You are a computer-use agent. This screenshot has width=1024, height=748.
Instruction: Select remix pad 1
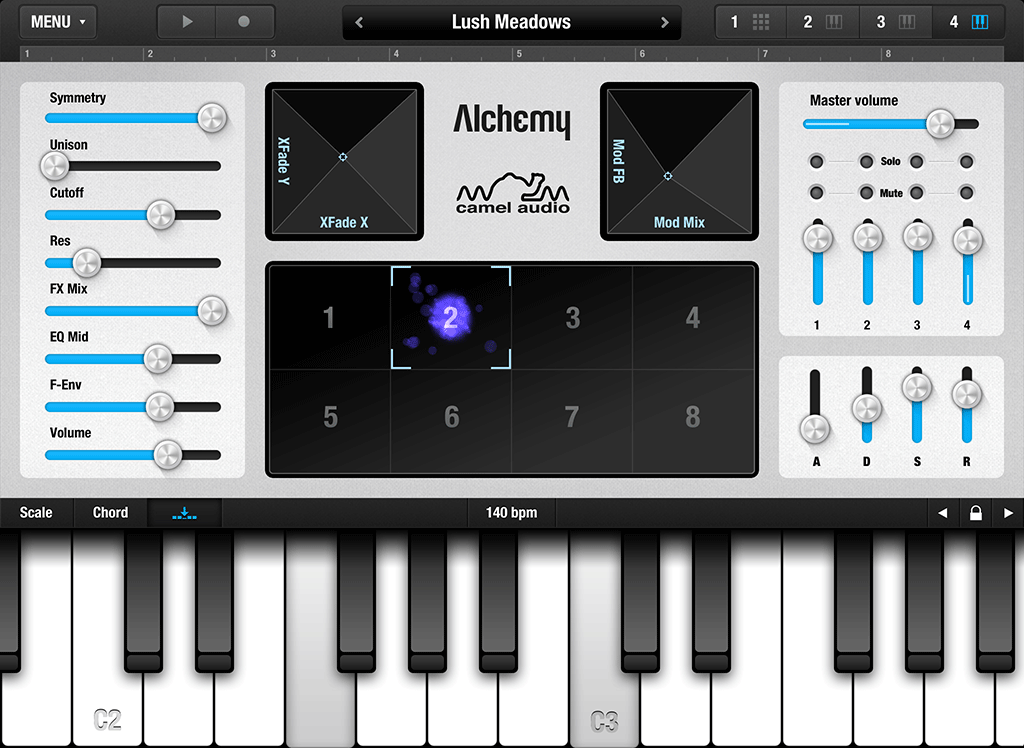pos(330,317)
